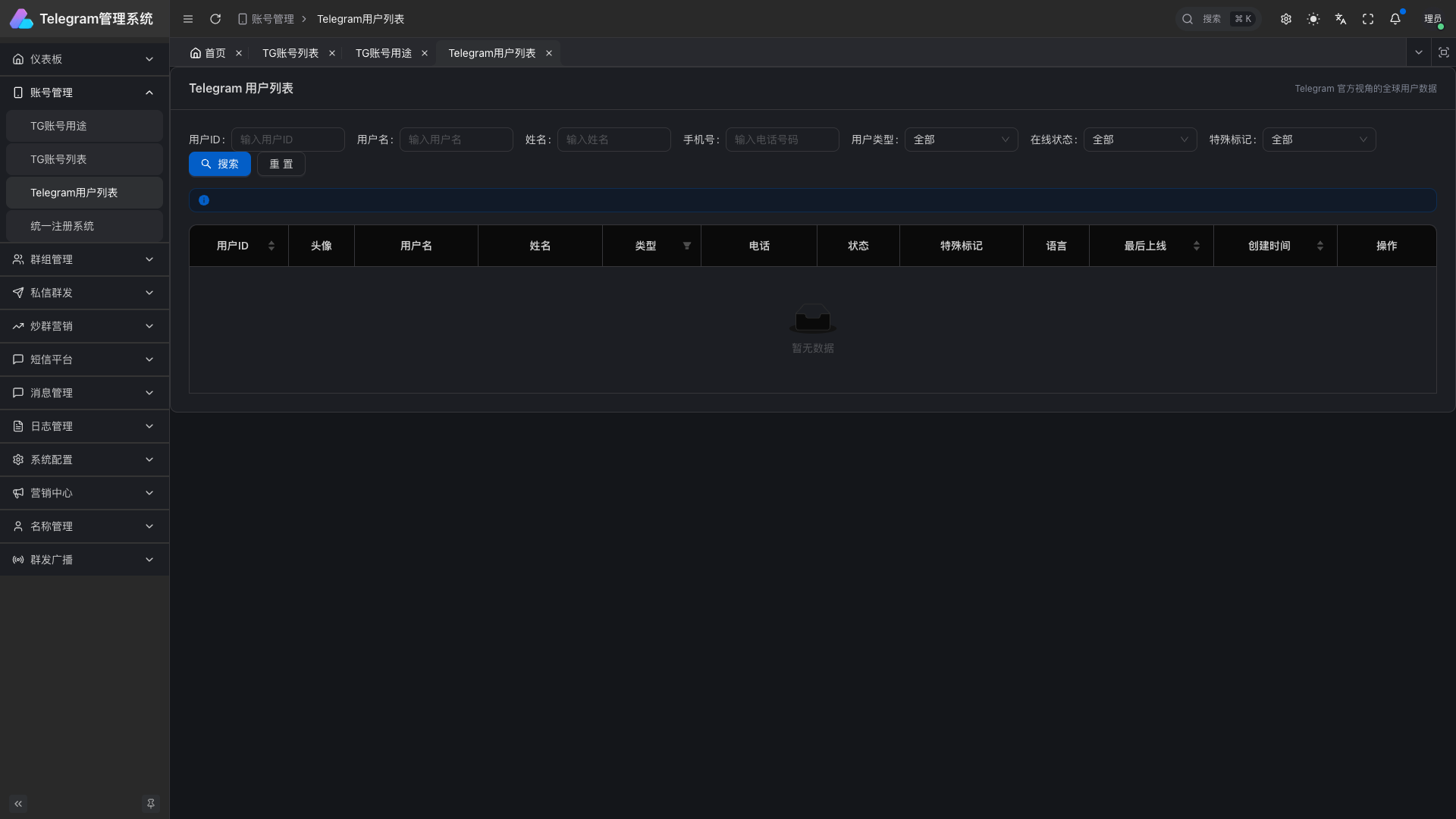Sort by 用户ID column arrows
The height and width of the screenshot is (819, 1456).
click(x=271, y=246)
